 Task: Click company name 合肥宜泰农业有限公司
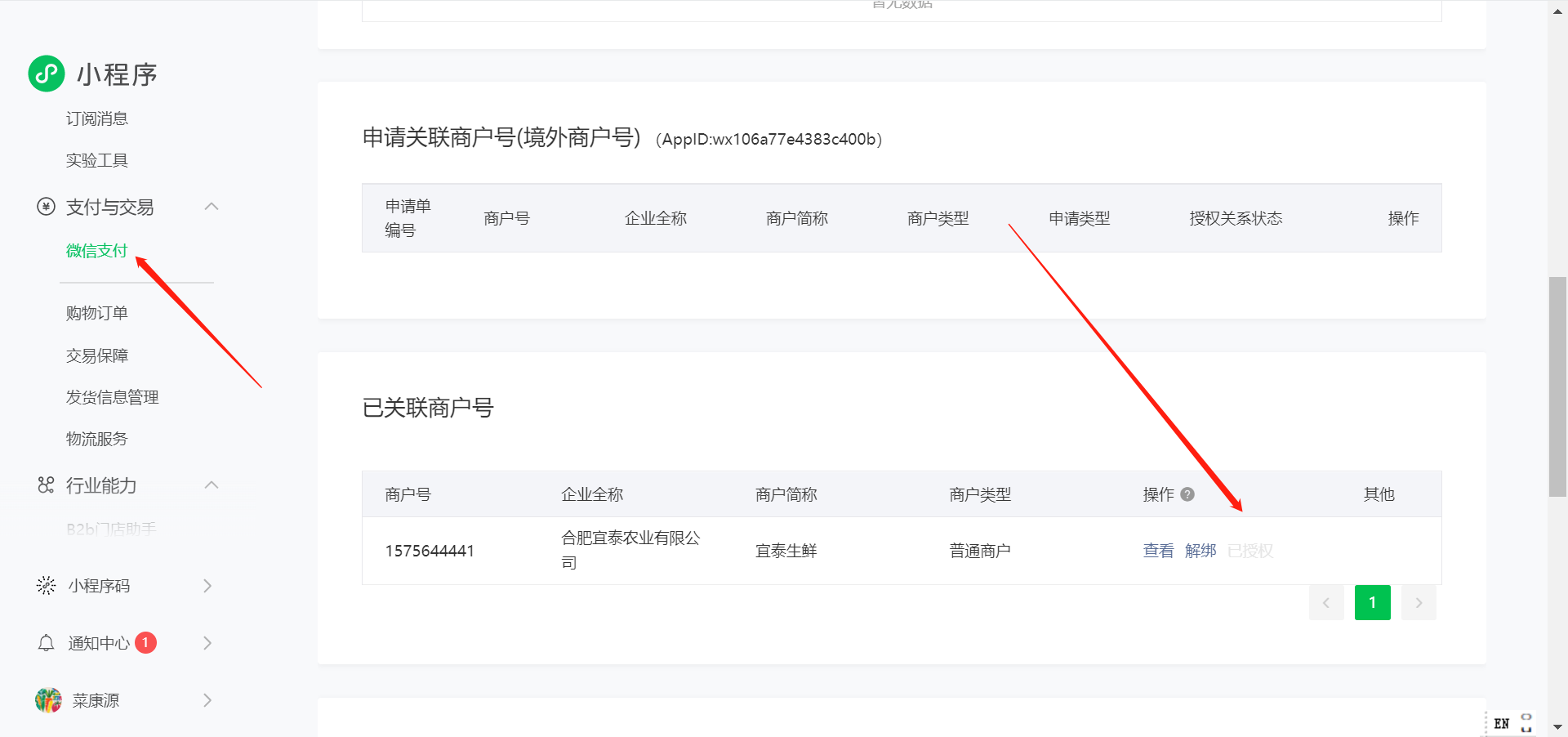(x=630, y=551)
